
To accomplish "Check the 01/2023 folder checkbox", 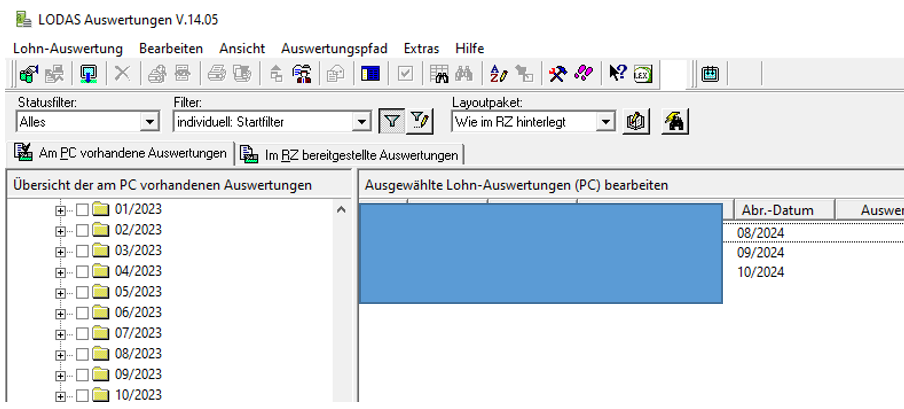I will tap(82, 210).
